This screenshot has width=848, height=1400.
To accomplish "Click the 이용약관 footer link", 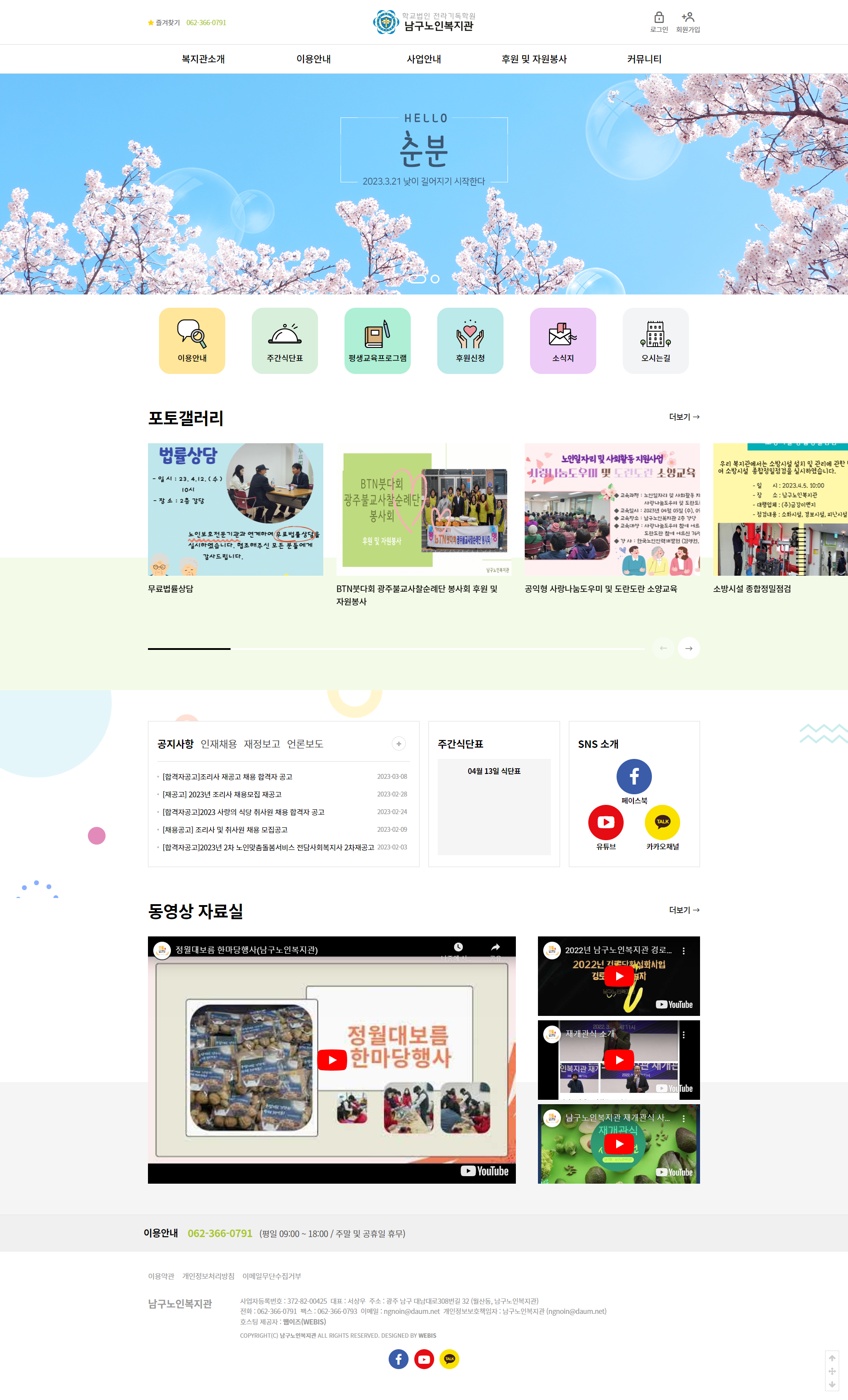I will click(161, 1276).
